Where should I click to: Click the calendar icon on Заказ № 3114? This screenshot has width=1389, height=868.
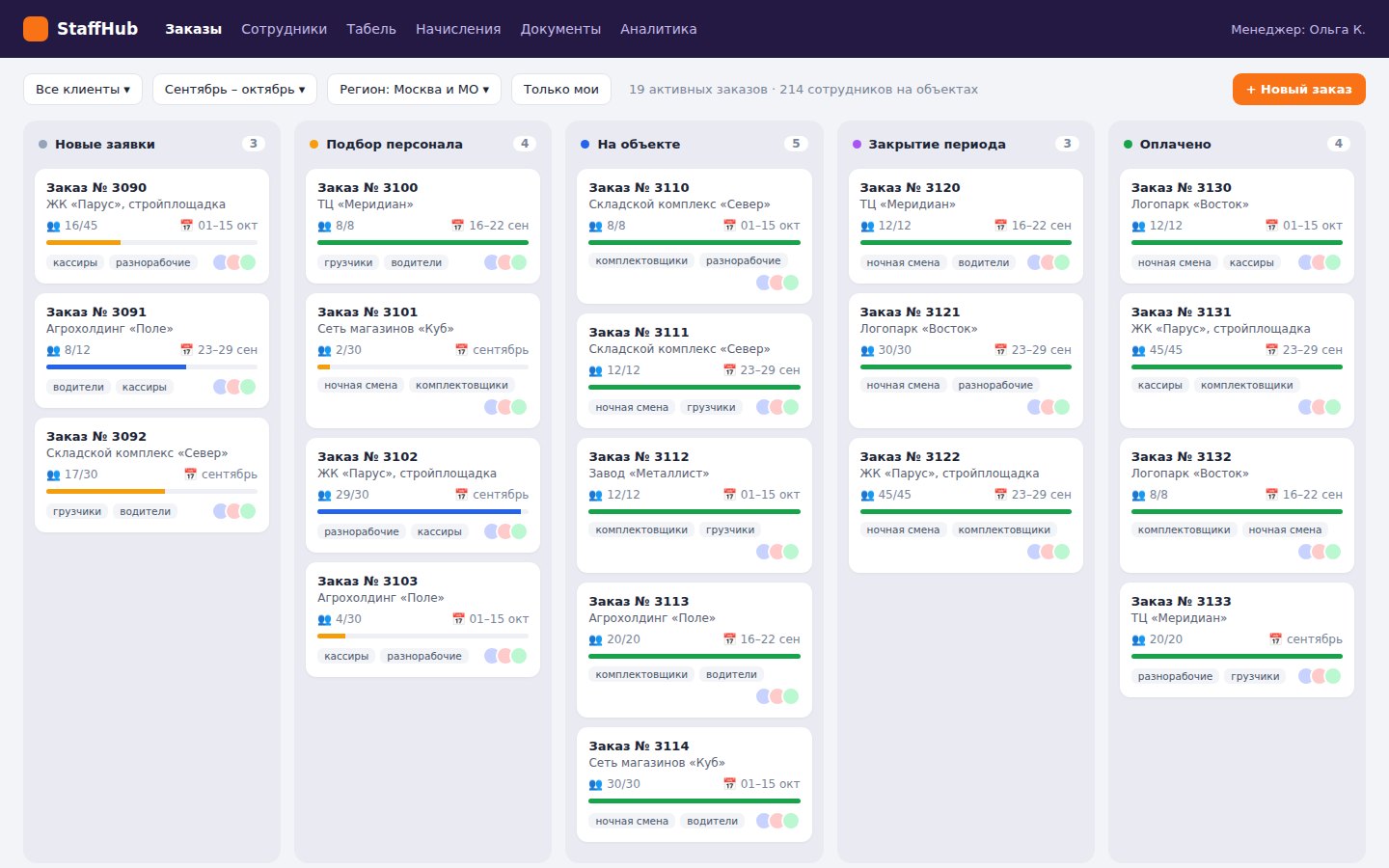[x=729, y=784]
